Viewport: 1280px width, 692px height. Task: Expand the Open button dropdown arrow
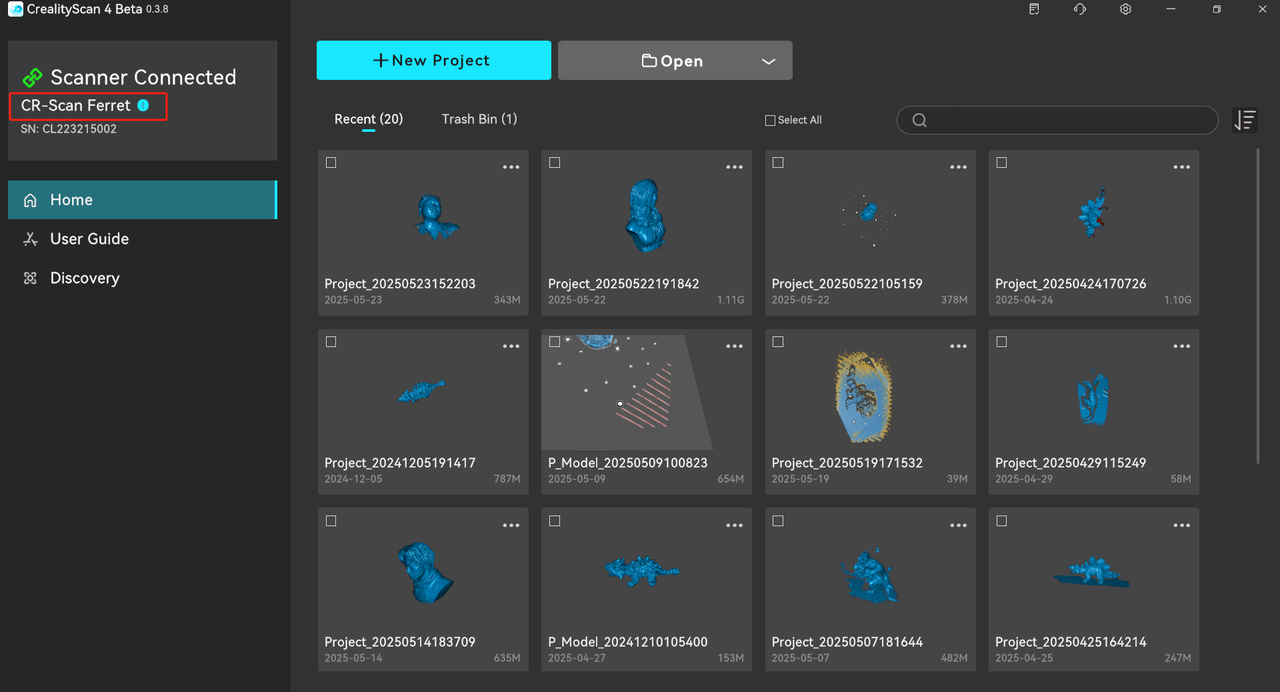click(x=768, y=61)
